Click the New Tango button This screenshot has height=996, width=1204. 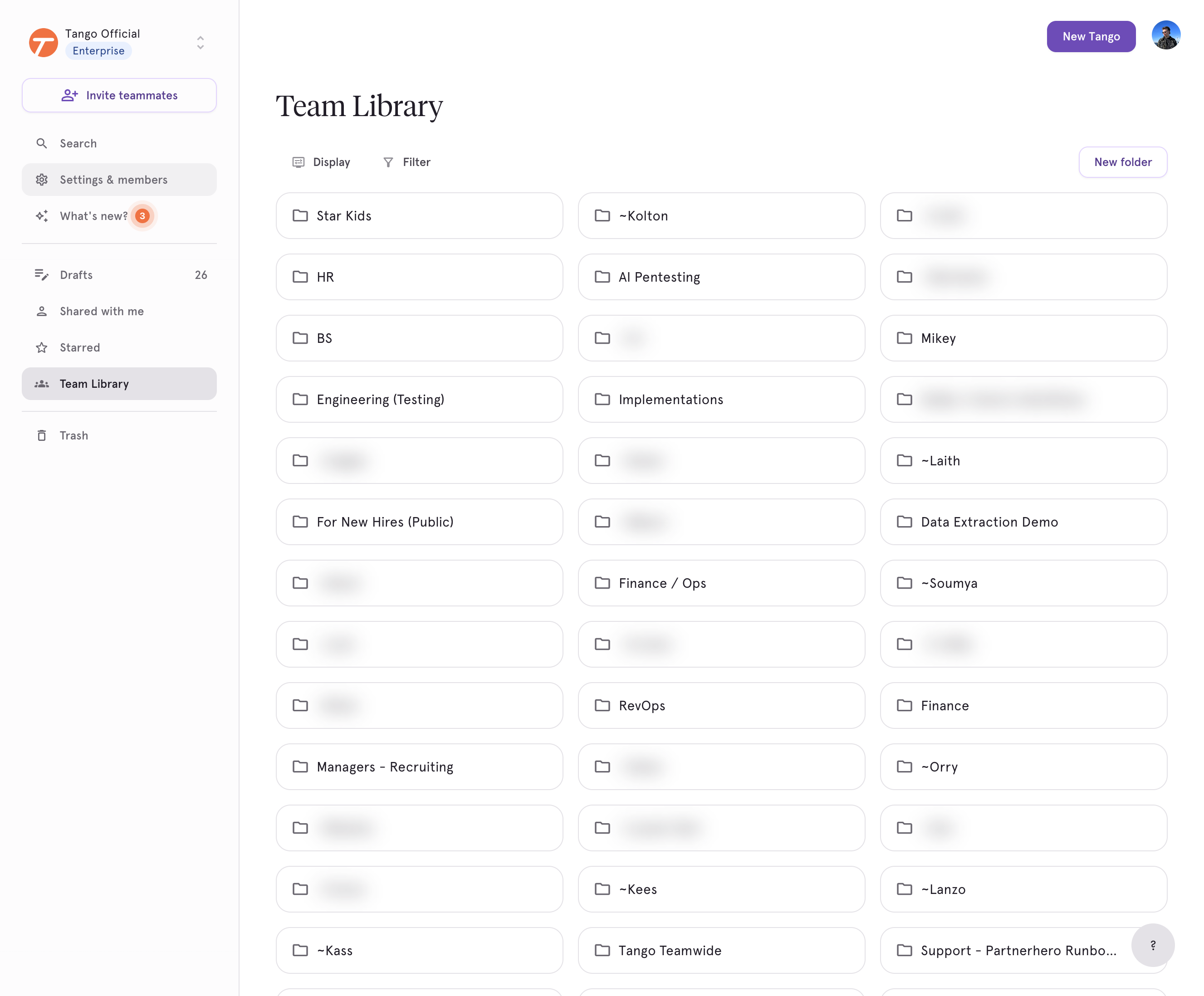[1091, 37]
